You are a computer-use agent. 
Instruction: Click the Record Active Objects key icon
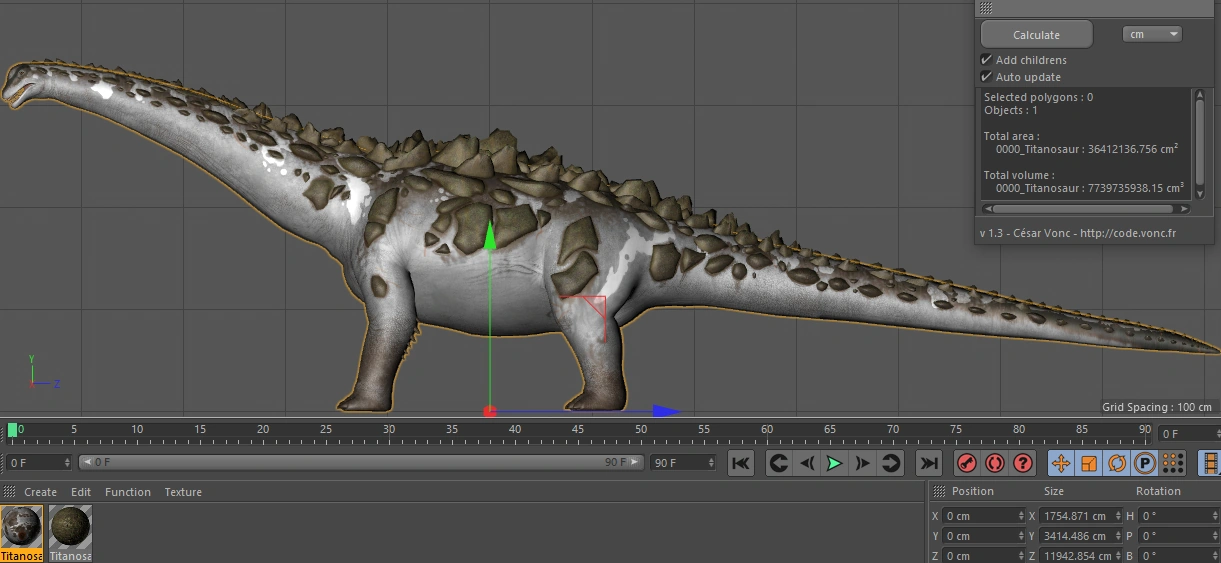pyautogui.click(x=966, y=463)
